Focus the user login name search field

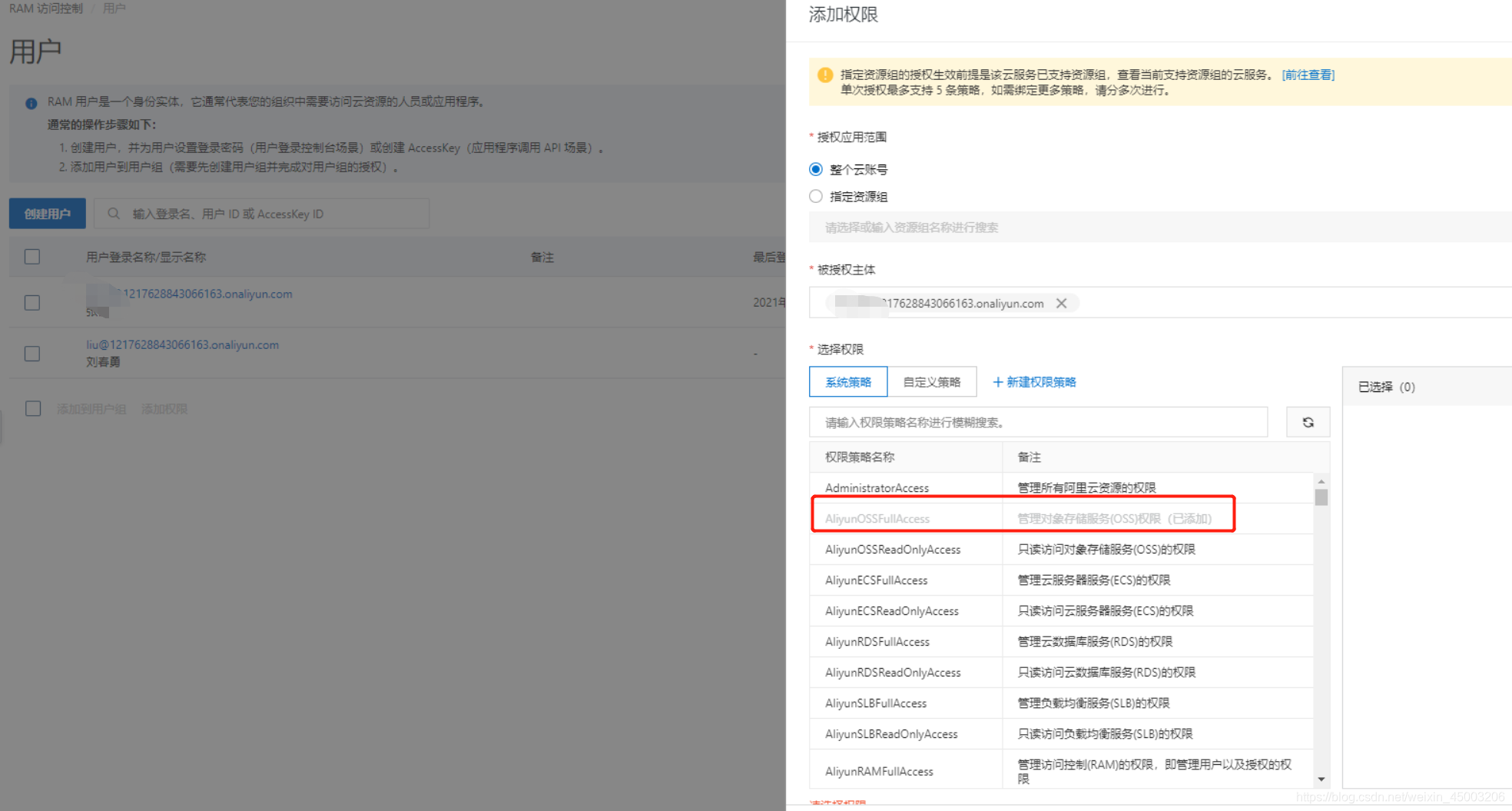pyautogui.click(x=261, y=214)
